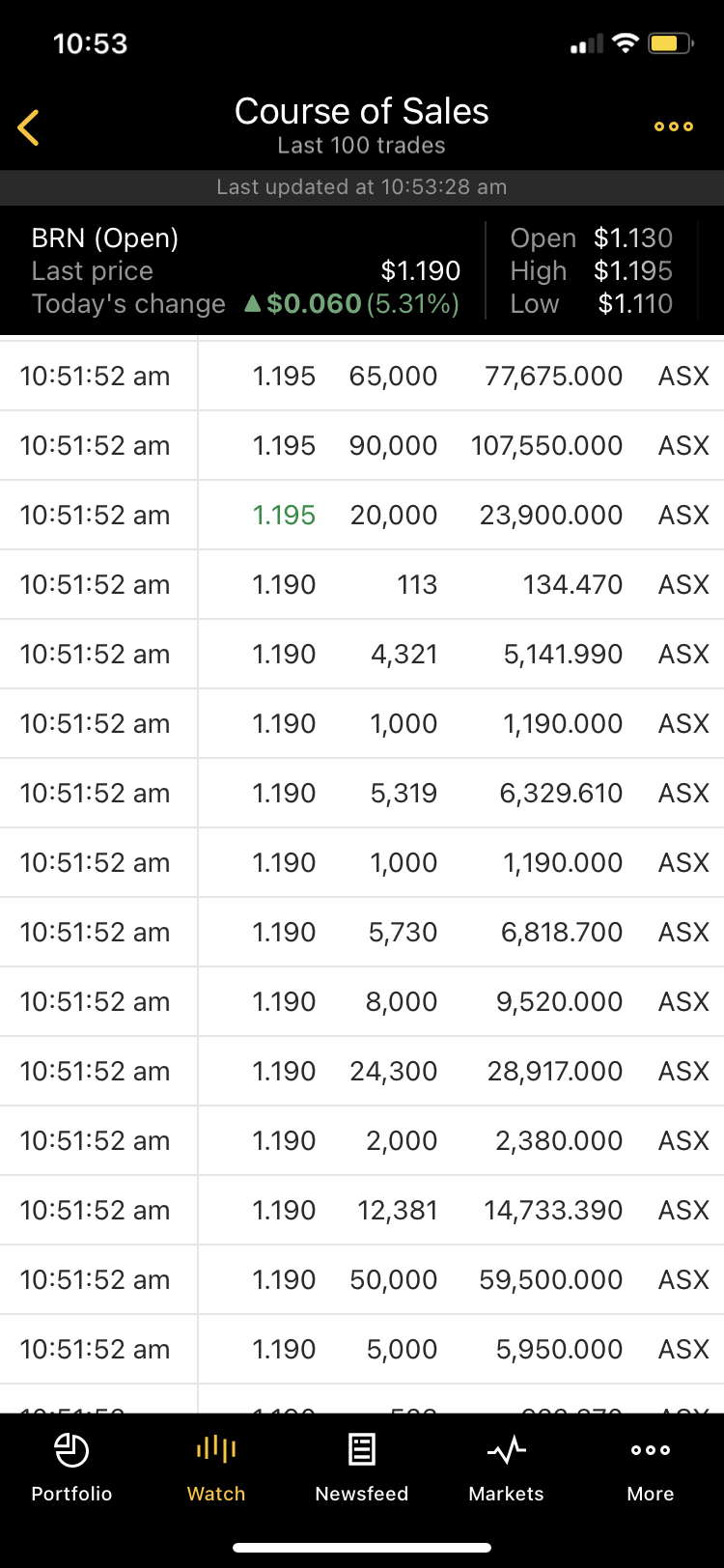Open the More tab icon
Image resolution: width=724 pixels, height=1568 pixels.
pos(651,1449)
